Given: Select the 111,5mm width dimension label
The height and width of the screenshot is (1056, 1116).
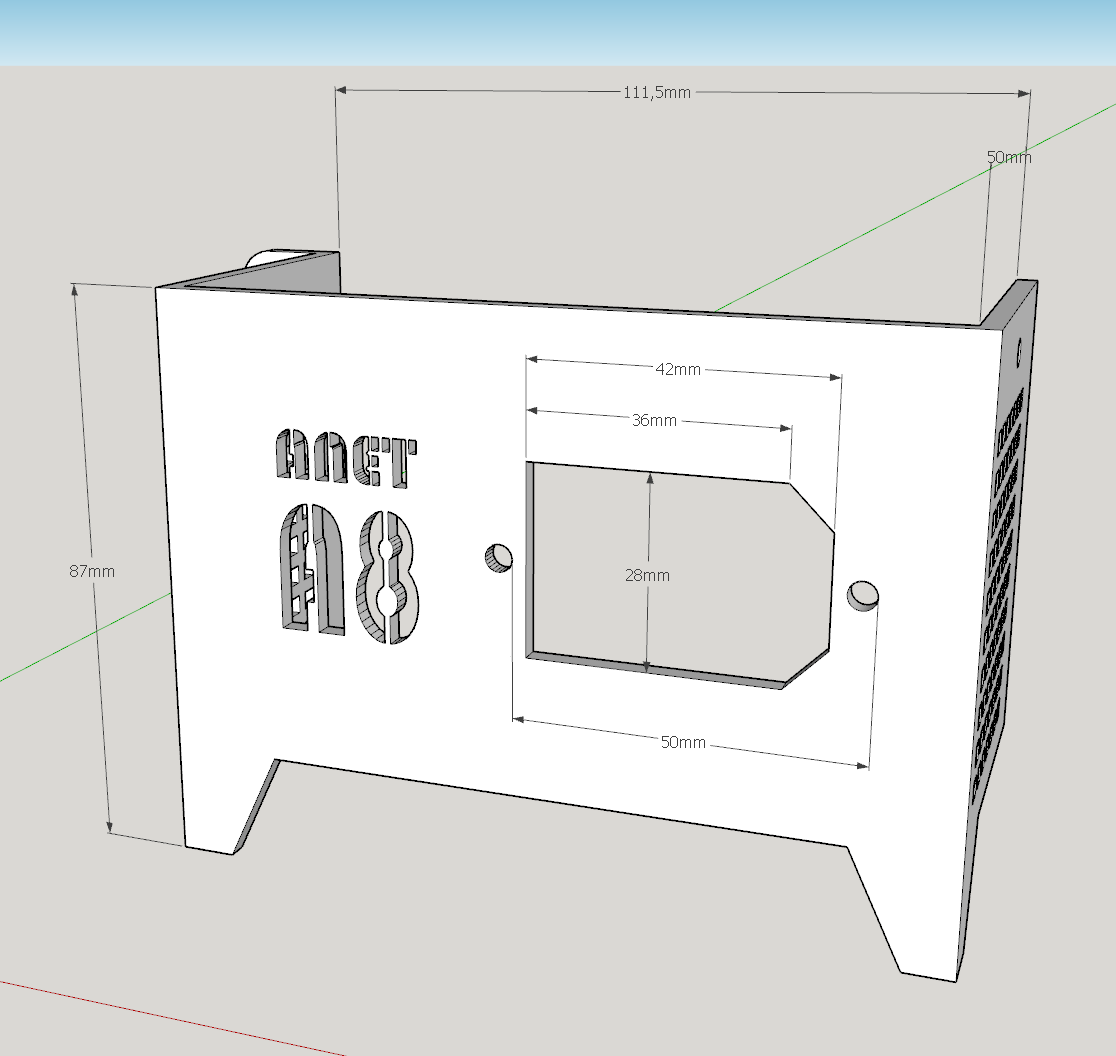Looking at the screenshot, I should click(x=657, y=93).
